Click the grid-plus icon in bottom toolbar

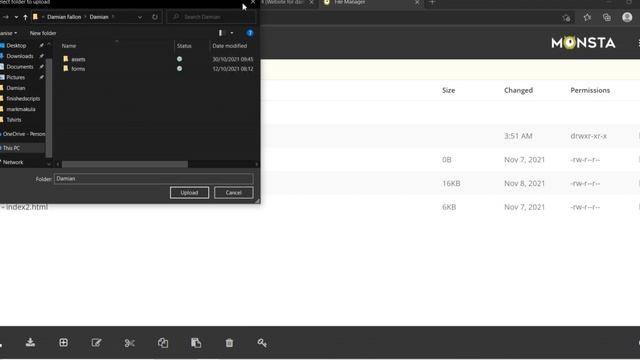(63, 342)
